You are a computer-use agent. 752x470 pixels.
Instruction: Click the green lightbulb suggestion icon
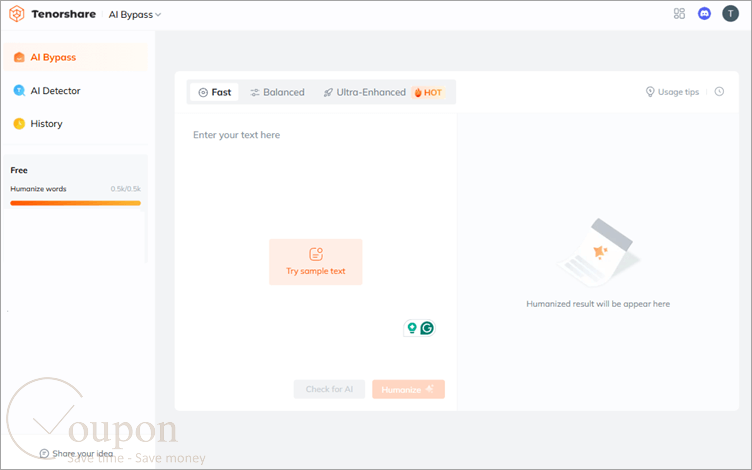pyautogui.click(x=411, y=328)
